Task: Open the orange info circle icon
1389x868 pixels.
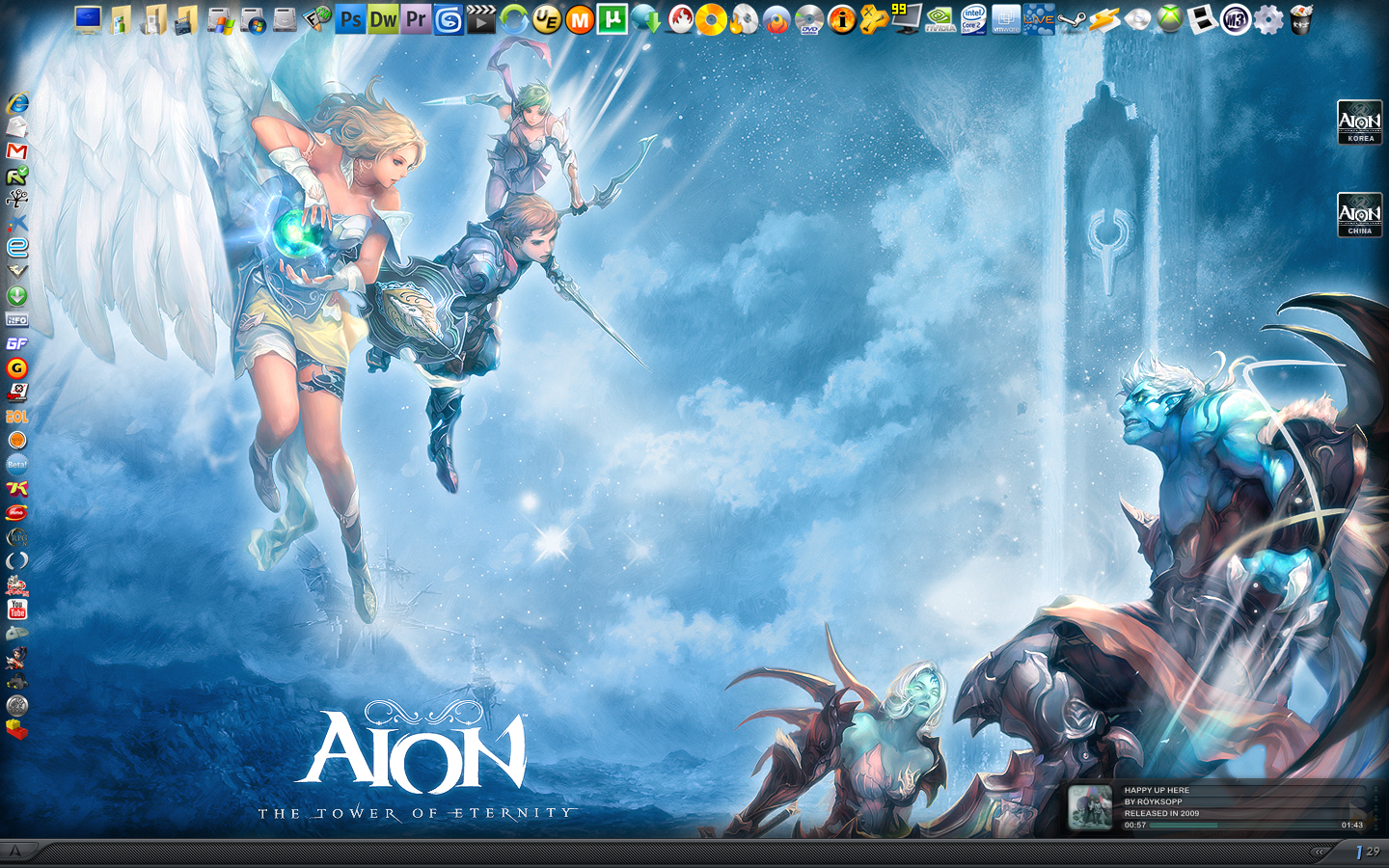Action: point(842,19)
